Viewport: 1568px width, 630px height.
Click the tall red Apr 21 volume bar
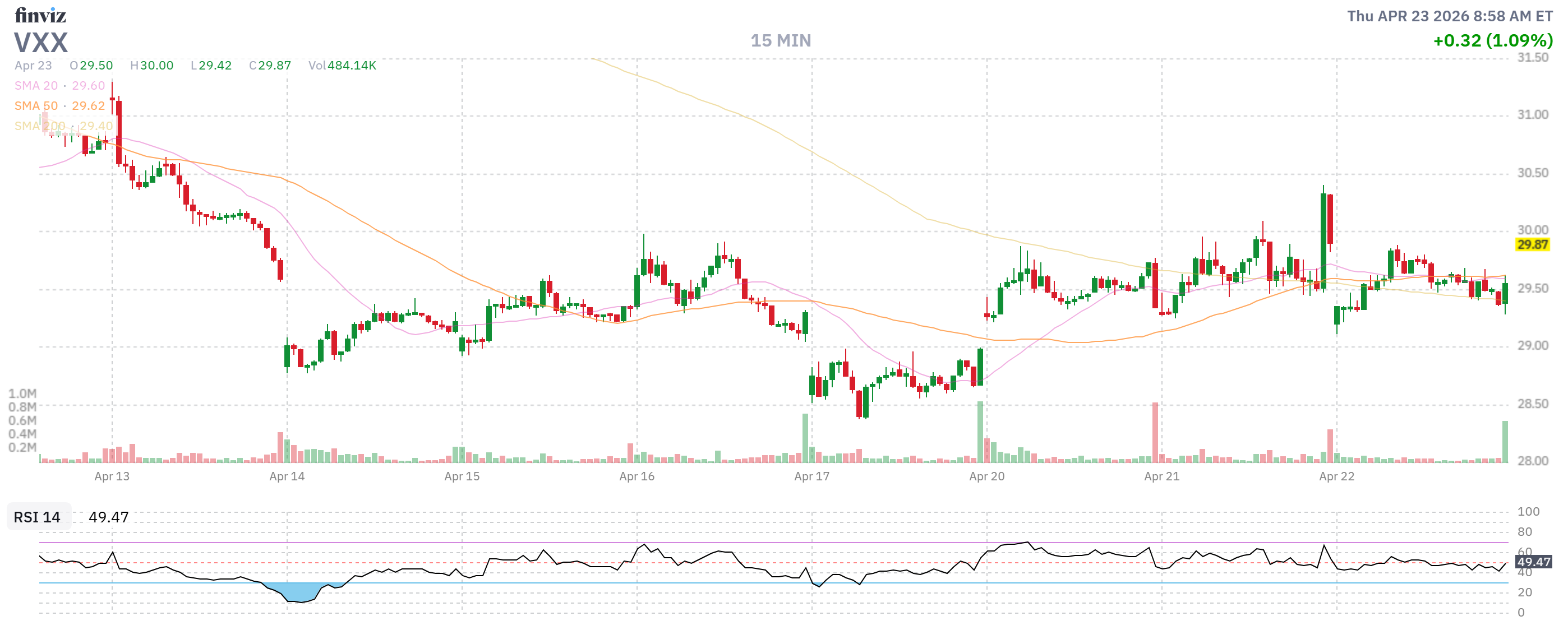(x=1155, y=432)
